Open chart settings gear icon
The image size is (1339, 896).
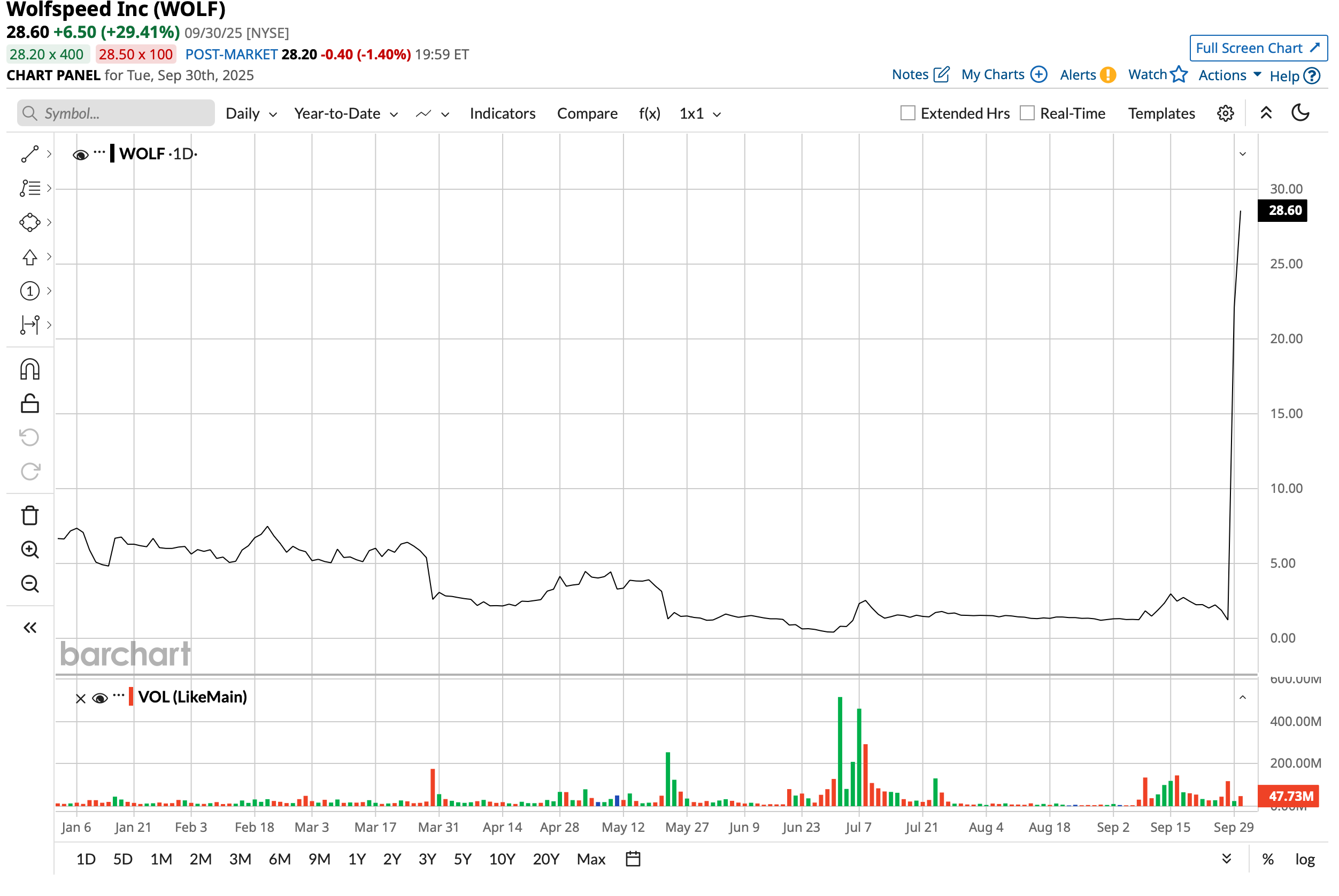(x=1225, y=114)
